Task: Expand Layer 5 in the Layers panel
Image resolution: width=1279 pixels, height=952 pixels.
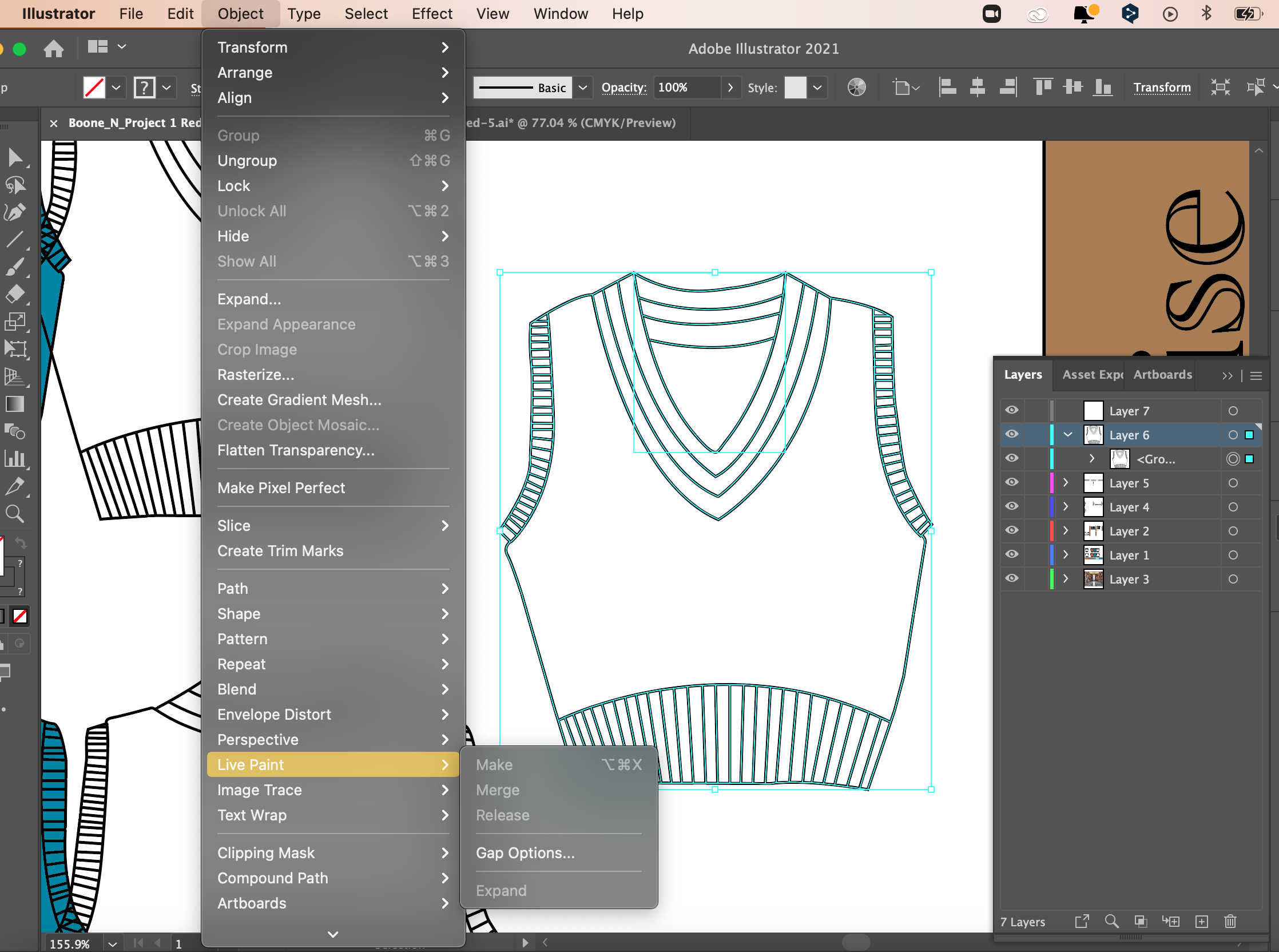Action: (1065, 483)
